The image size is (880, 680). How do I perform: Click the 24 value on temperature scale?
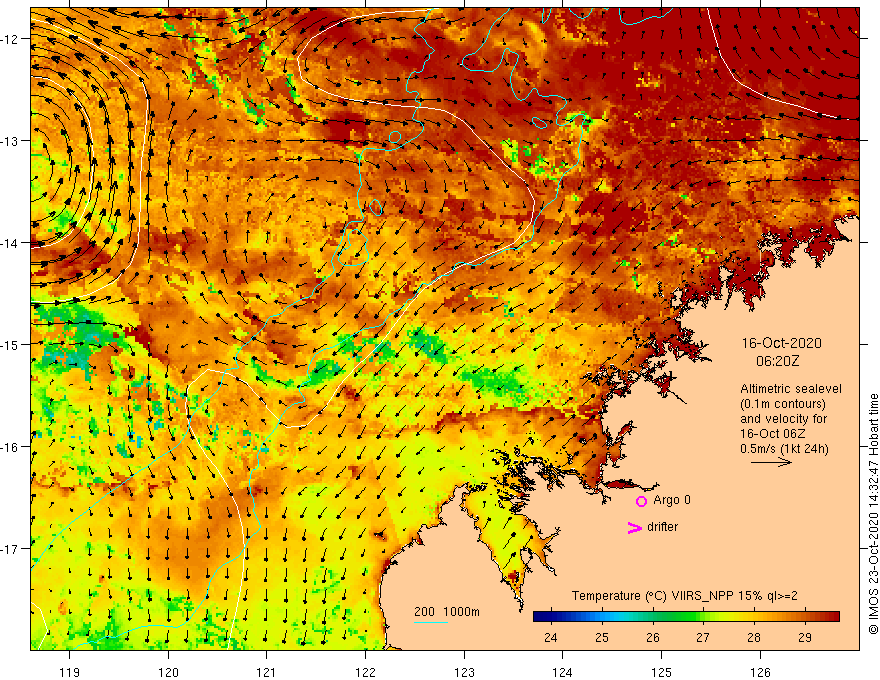click(x=551, y=637)
